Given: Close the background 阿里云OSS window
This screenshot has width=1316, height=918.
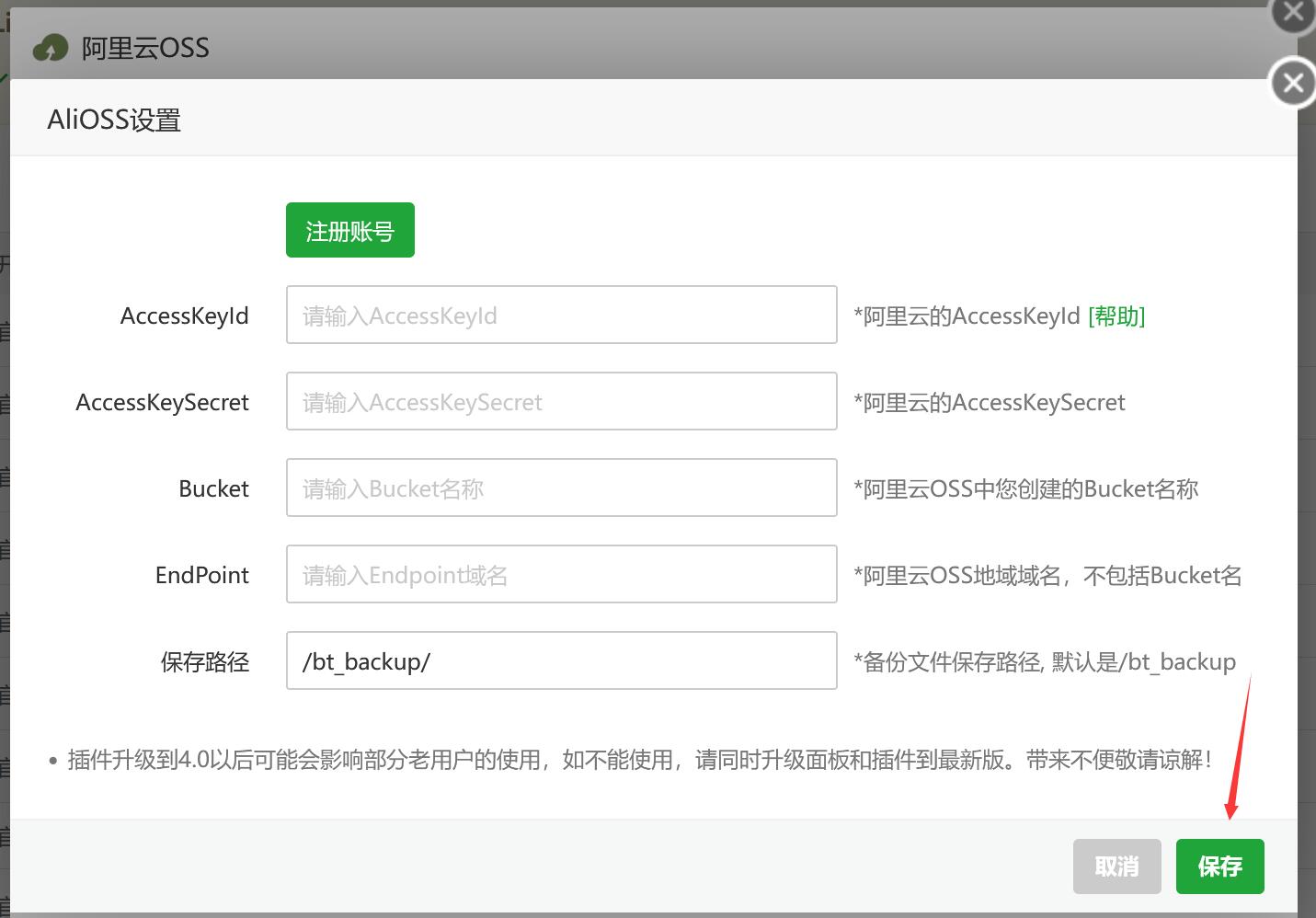Looking at the screenshot, I should point(1293,13).
